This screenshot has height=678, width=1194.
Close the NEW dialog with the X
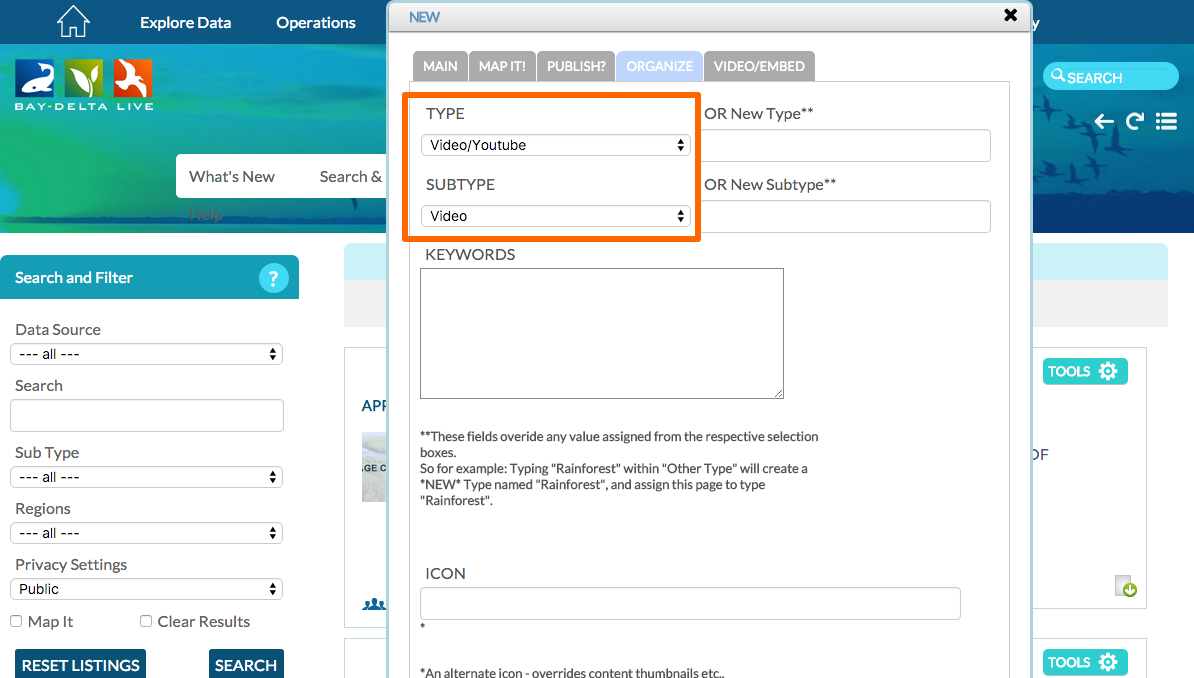click(1010, 15)
